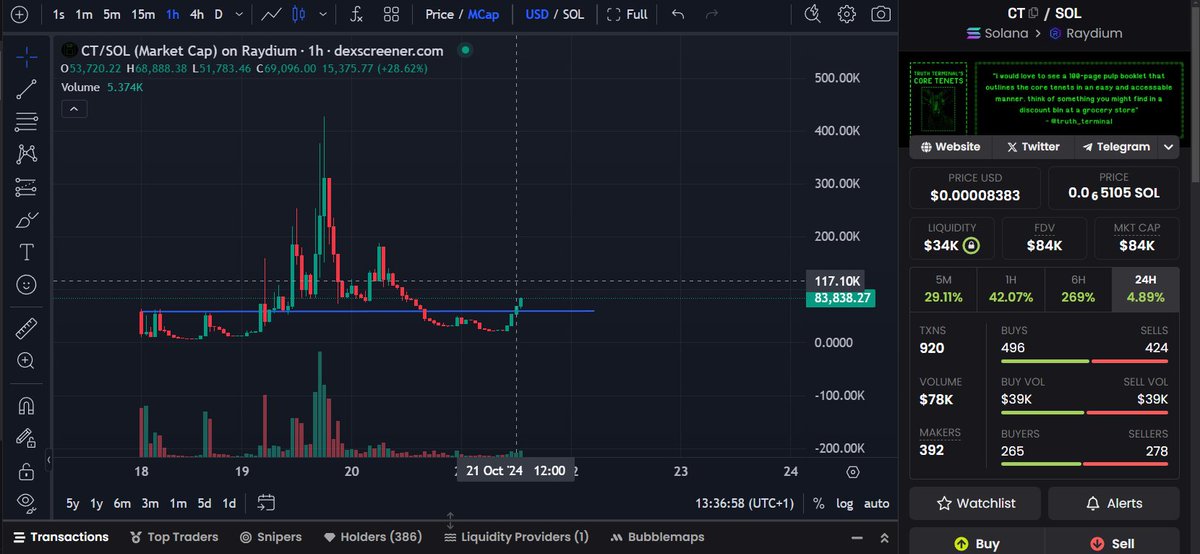Set timeframe to 1m
The image size is (1200, 554).
point(85,14)
